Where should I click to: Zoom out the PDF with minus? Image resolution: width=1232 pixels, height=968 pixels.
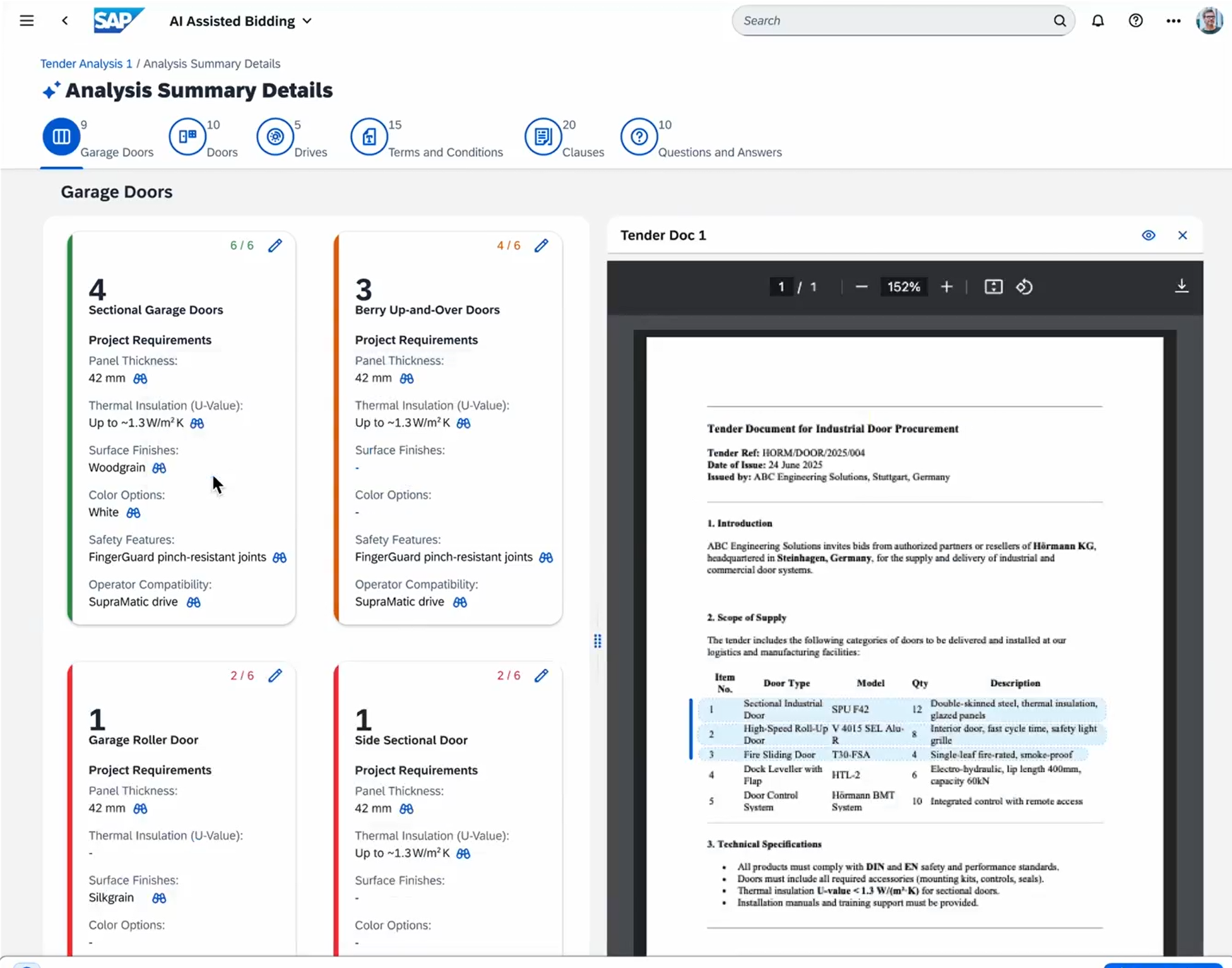click(x=861, y=287)
